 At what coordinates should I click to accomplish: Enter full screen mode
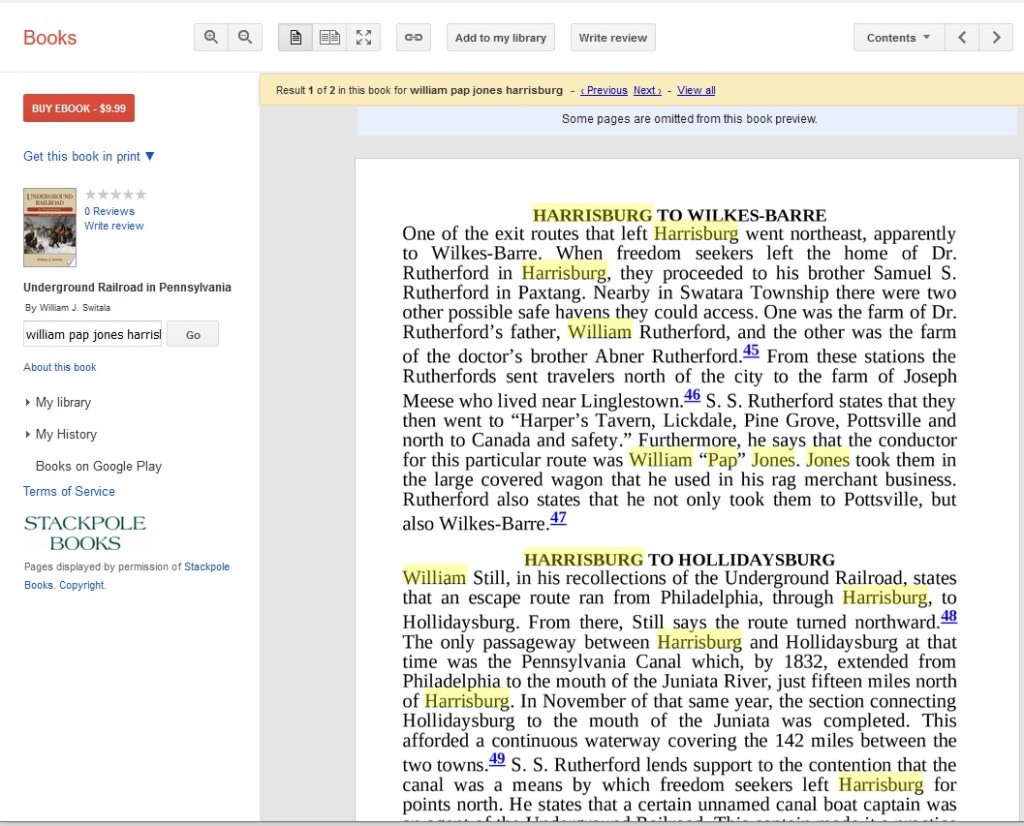click(x=363, y=38)
